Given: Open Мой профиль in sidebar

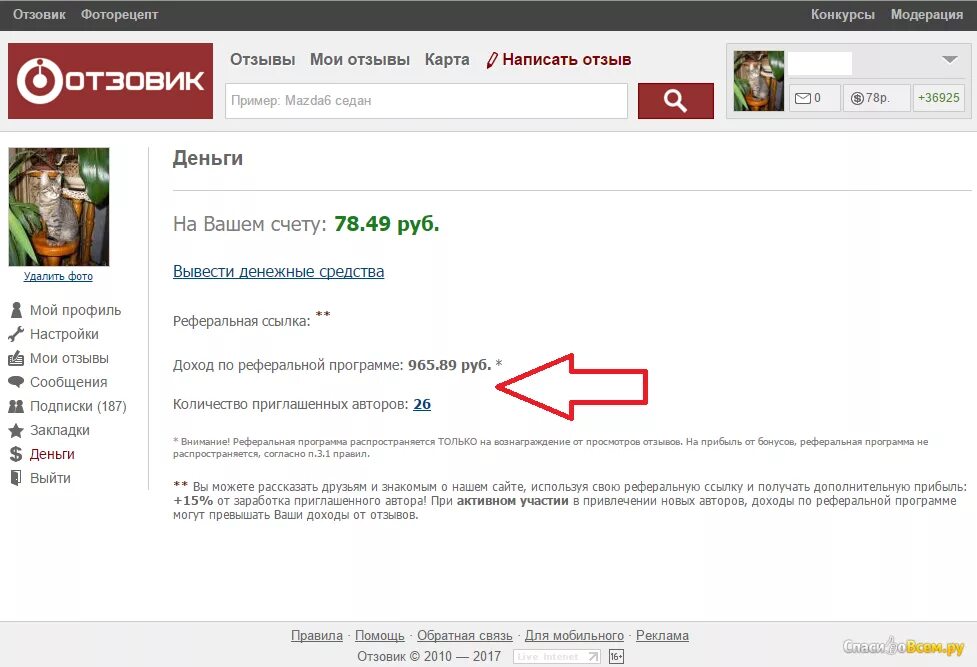Looking at the screenshot, I should tap(65, 310).
